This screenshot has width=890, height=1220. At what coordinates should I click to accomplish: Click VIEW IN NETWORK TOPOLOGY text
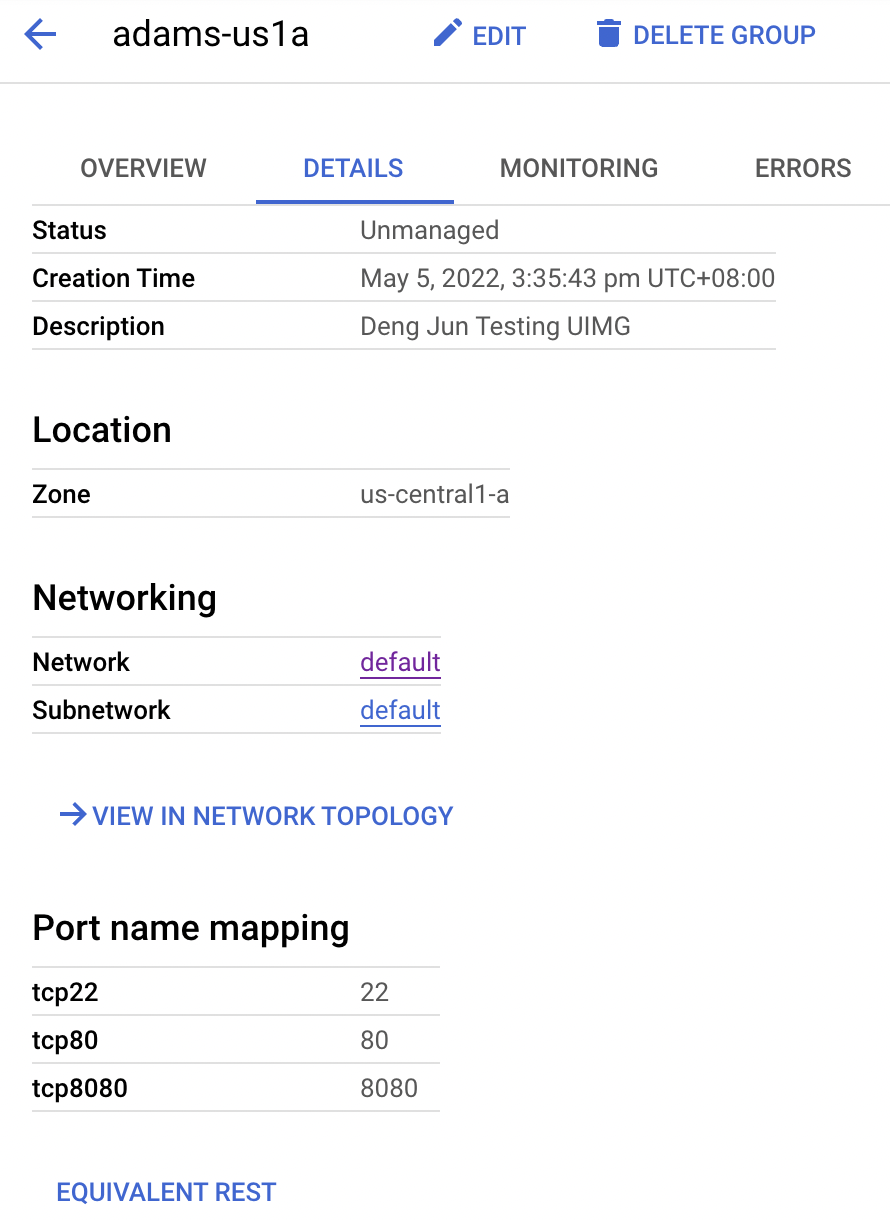click(x=272, y=816)
